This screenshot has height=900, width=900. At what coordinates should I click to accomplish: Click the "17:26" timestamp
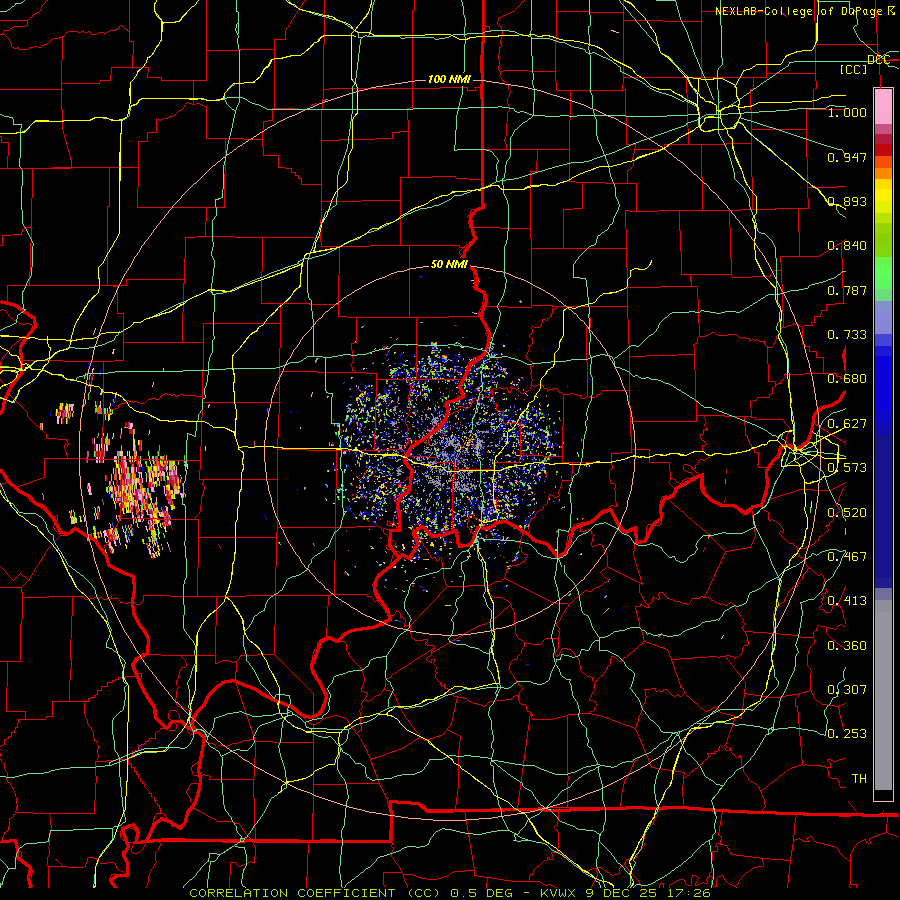(689, 893)
